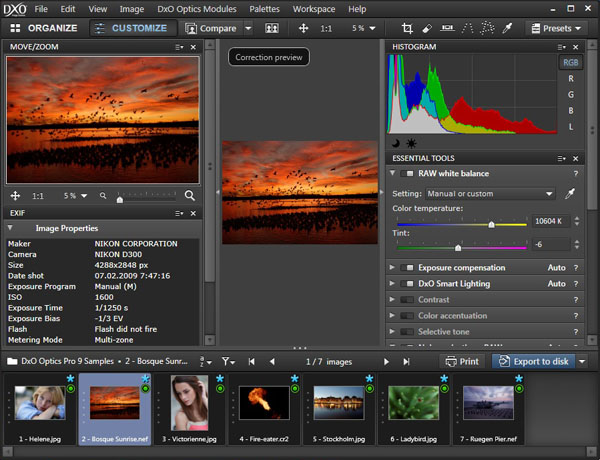The image size is (600, 460).
Task: Switch to the ORGANIZE tab
Action: (43, 28)
